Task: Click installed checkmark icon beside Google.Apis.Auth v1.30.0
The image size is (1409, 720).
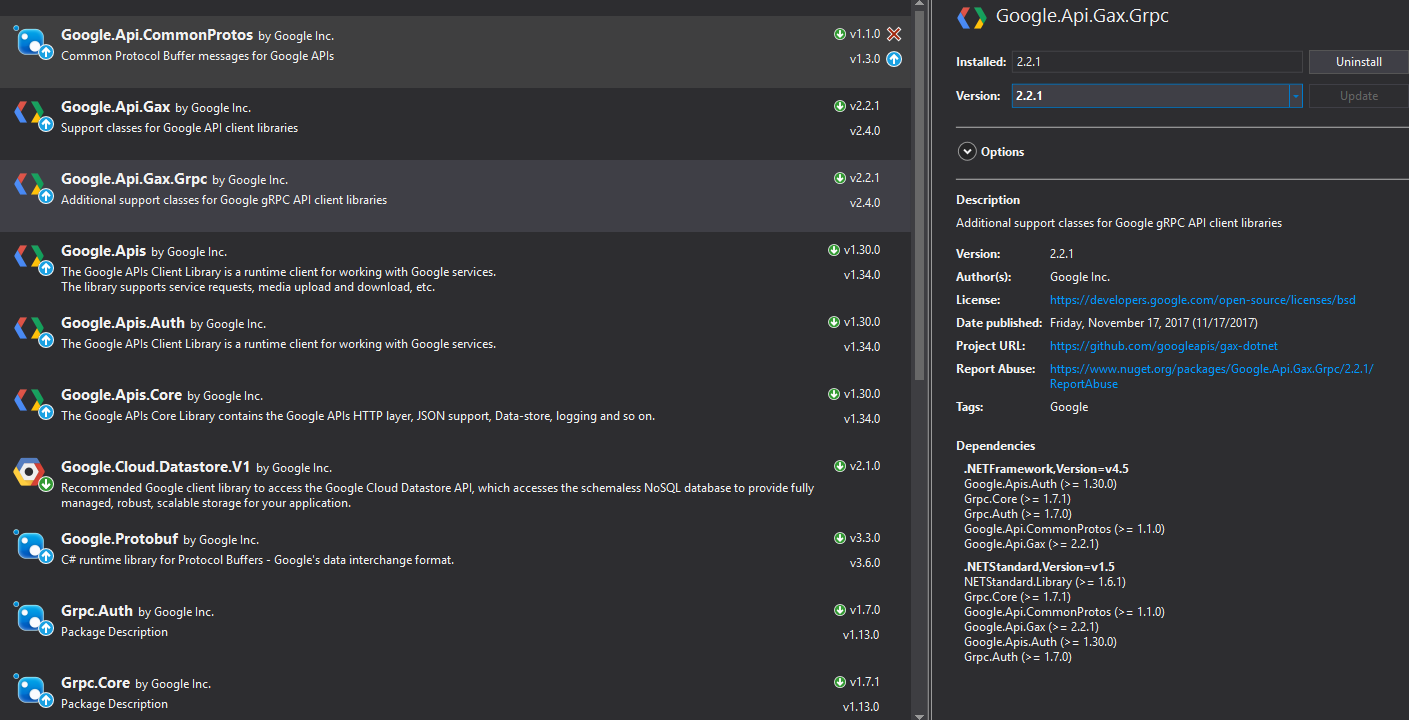Action: coord(834,322)
